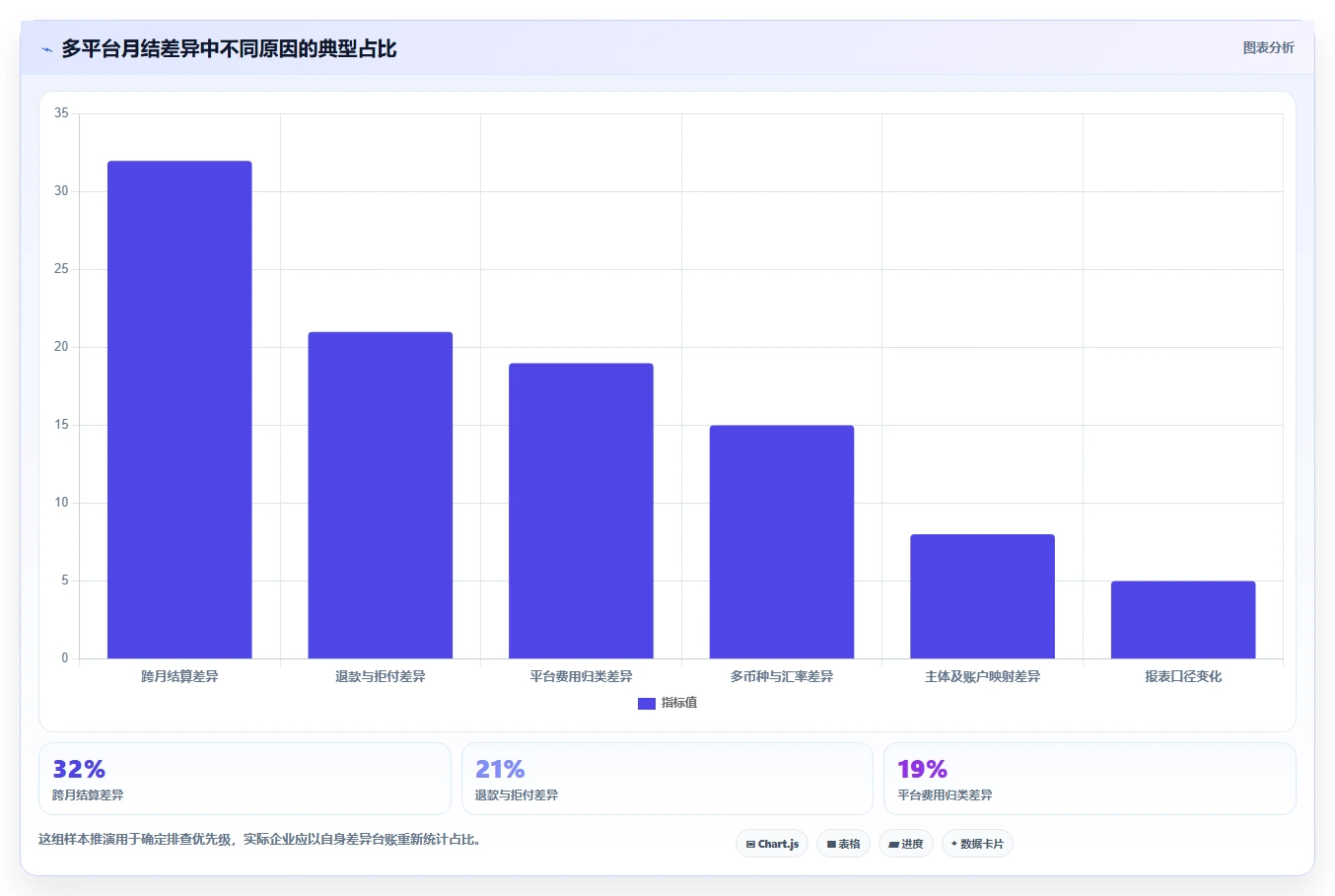Click the y-axis value 15
1335x896 pixels.
tap(61, 425)
